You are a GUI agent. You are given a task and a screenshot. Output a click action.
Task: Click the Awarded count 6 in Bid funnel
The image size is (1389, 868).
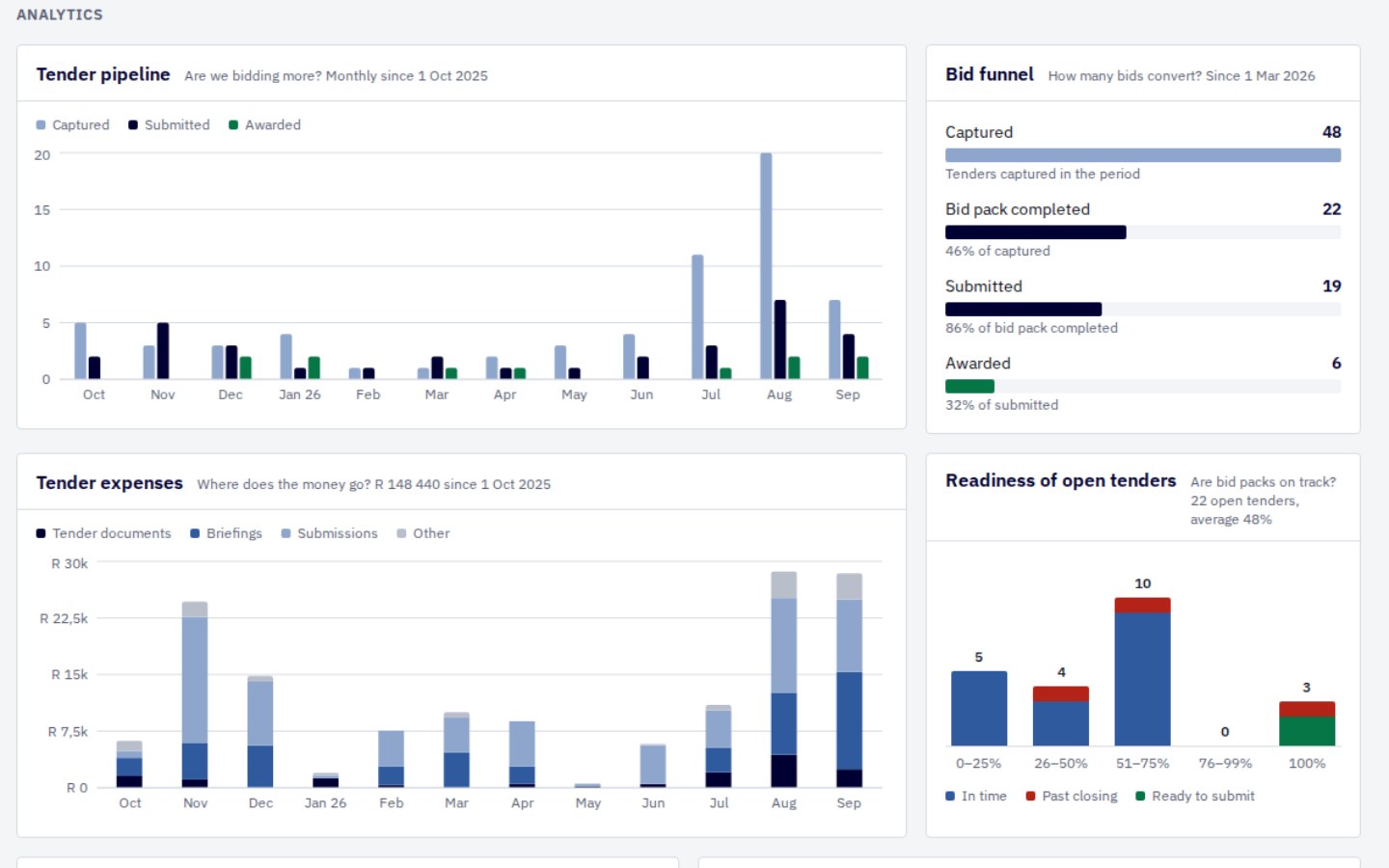click(x=1336, y=364)
